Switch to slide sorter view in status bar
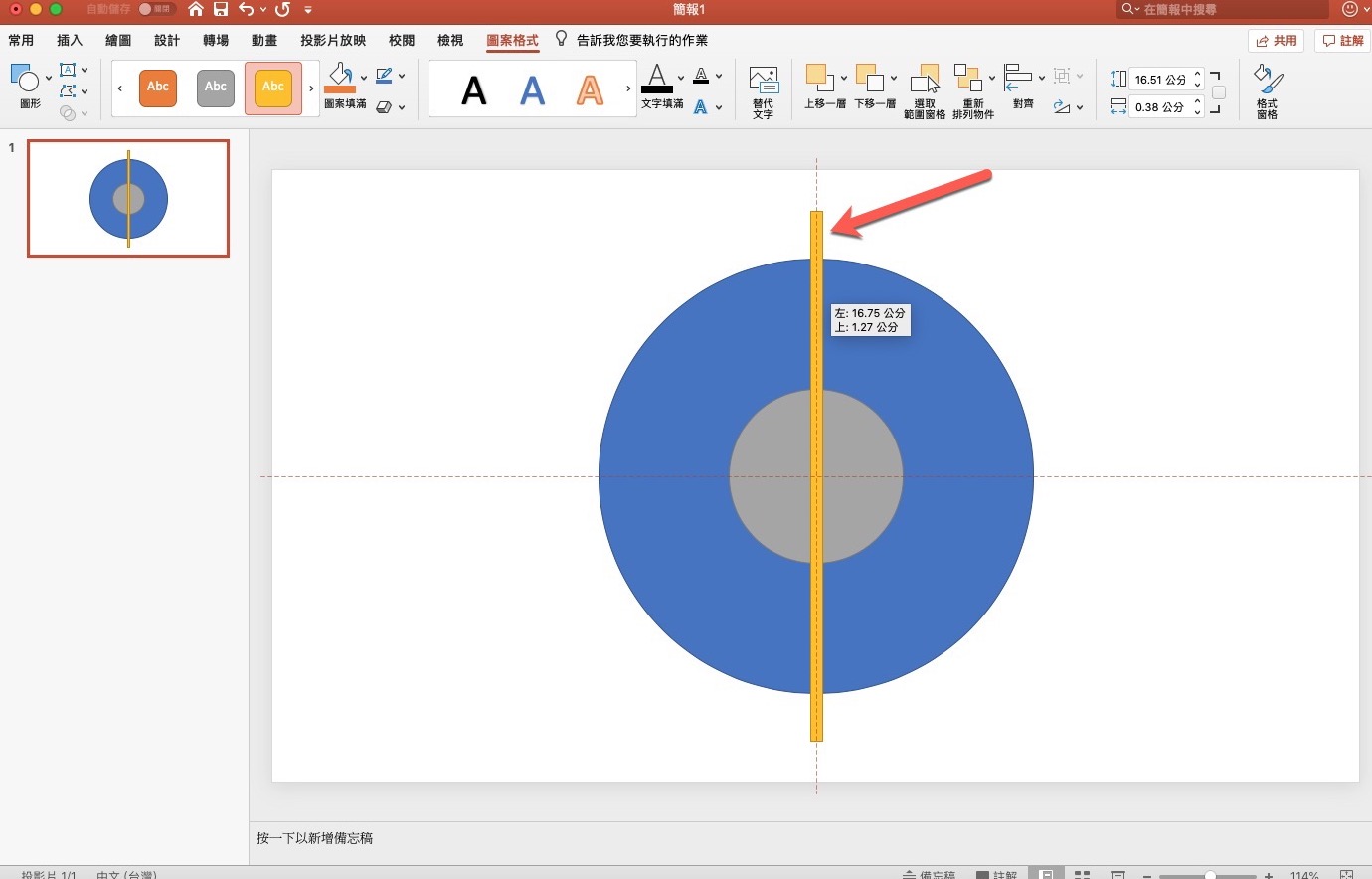The height and width of the screenshot is (879, 1372). 1082,874
